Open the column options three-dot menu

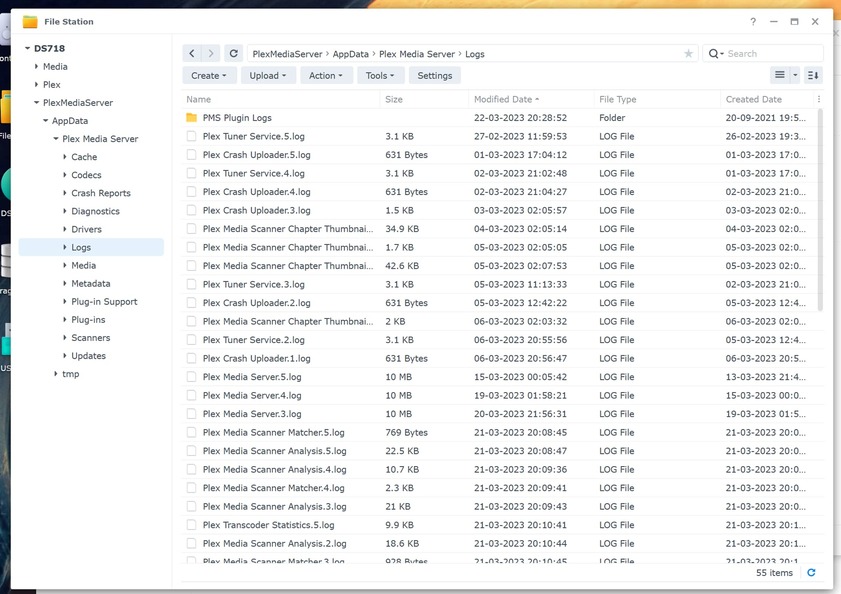pos(818,99)
